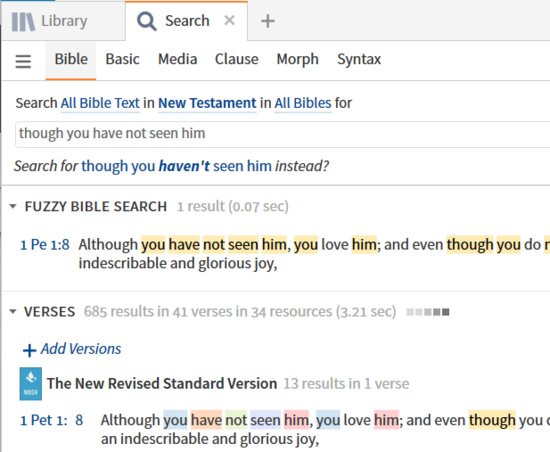The image size is (550, 452).
Task: Change the New Testament range
Action: 207,103
